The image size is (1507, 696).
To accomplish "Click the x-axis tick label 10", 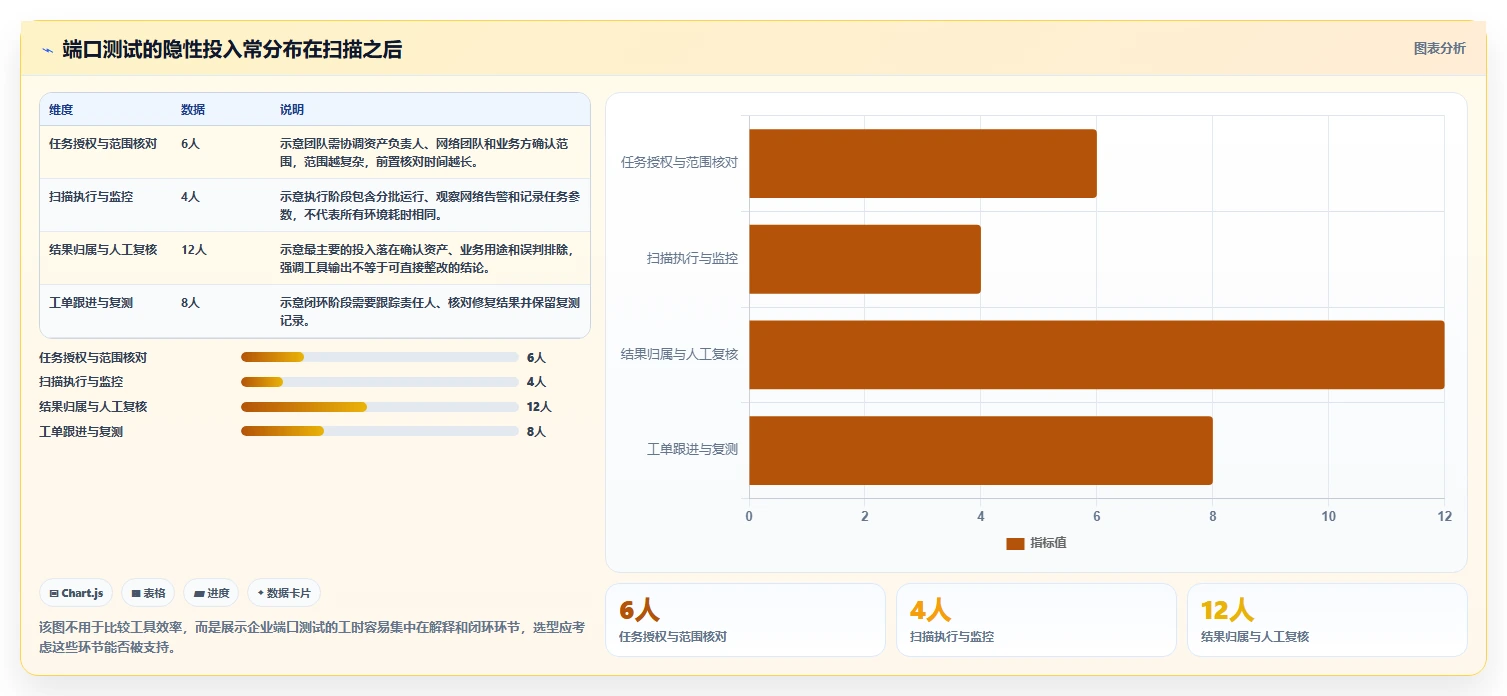I will [x=1328, y=516].
